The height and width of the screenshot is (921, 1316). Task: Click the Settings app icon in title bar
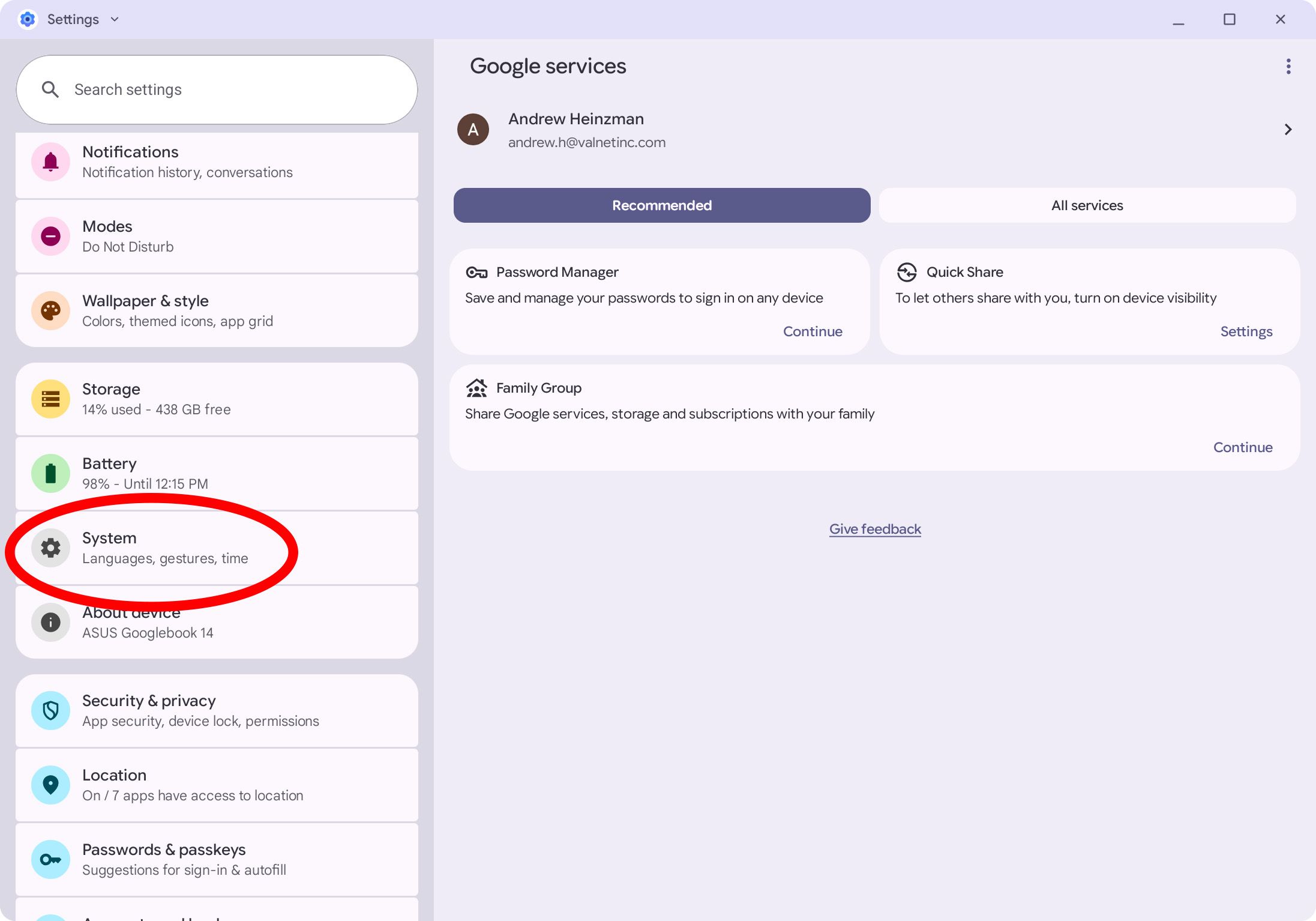(x=28, y=19)
